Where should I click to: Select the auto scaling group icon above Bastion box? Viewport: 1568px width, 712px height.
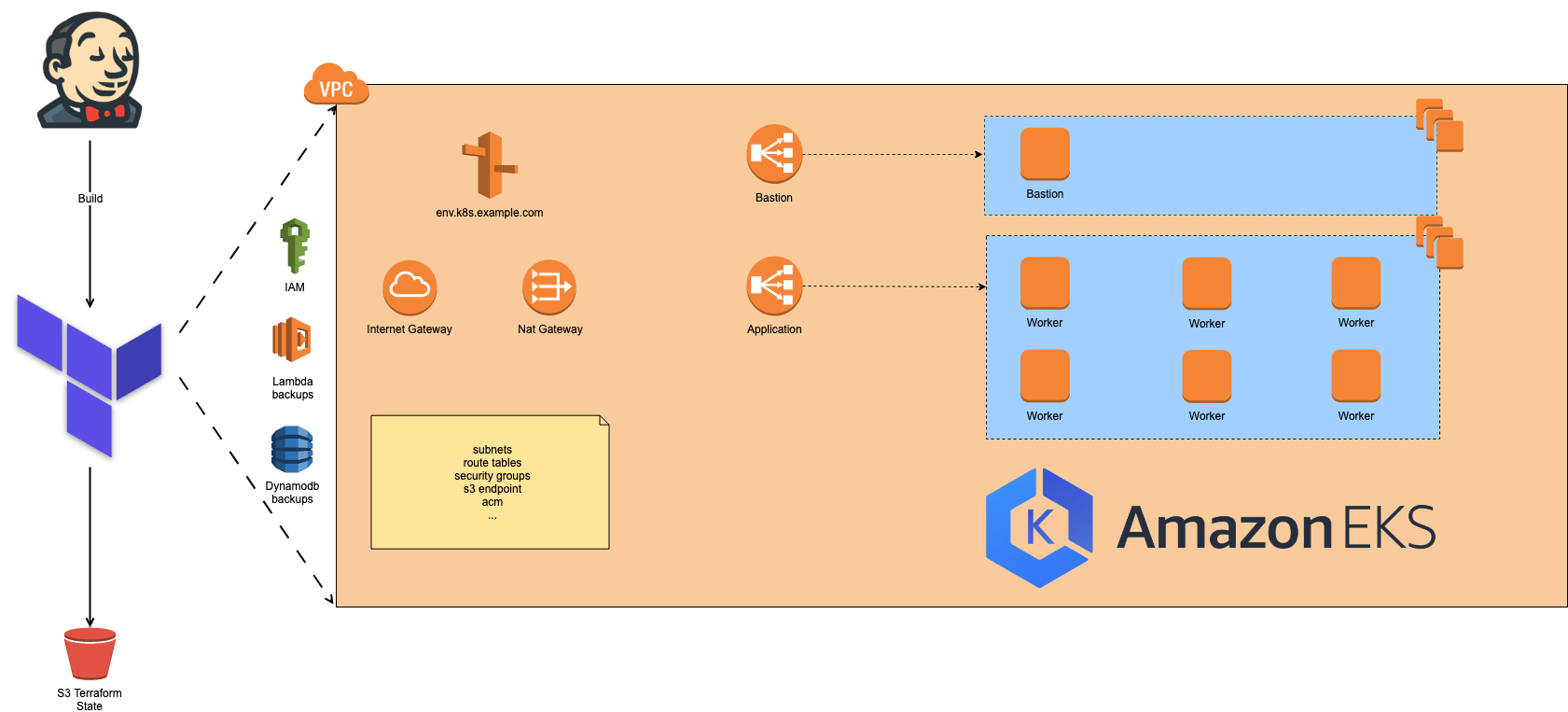click(x=1439, y=125)
